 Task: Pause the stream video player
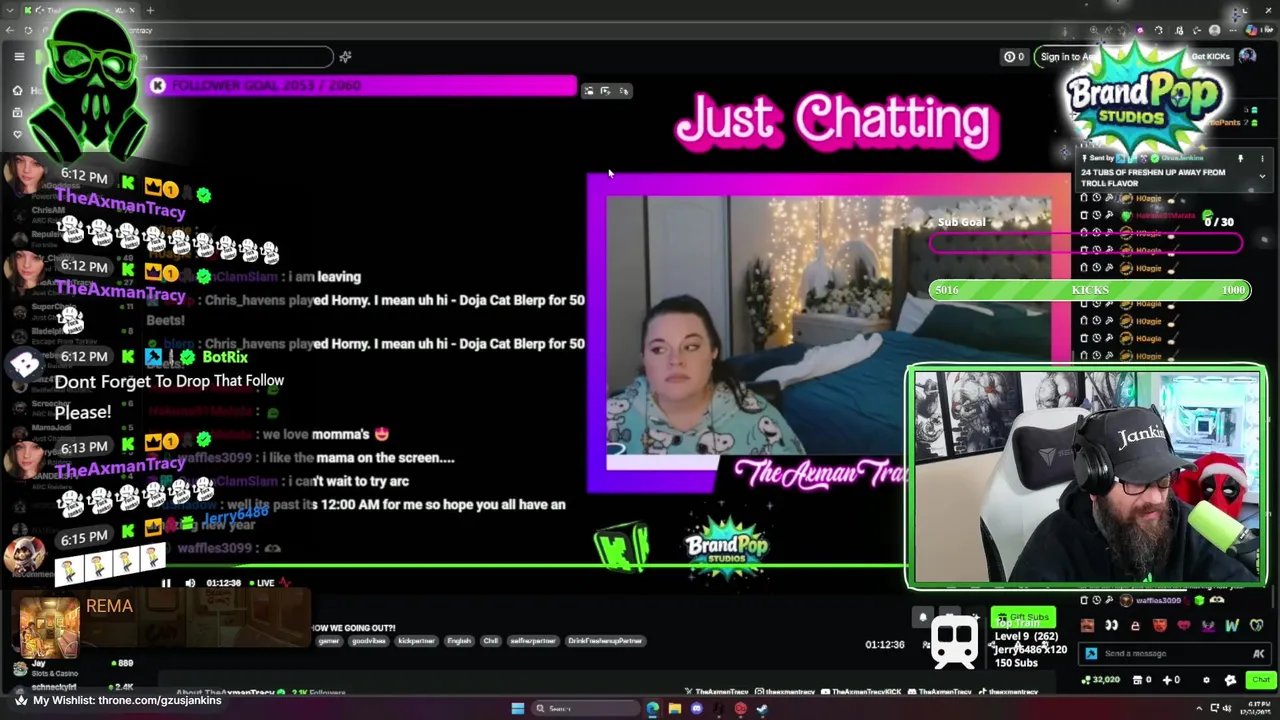[x=166, y=583]
